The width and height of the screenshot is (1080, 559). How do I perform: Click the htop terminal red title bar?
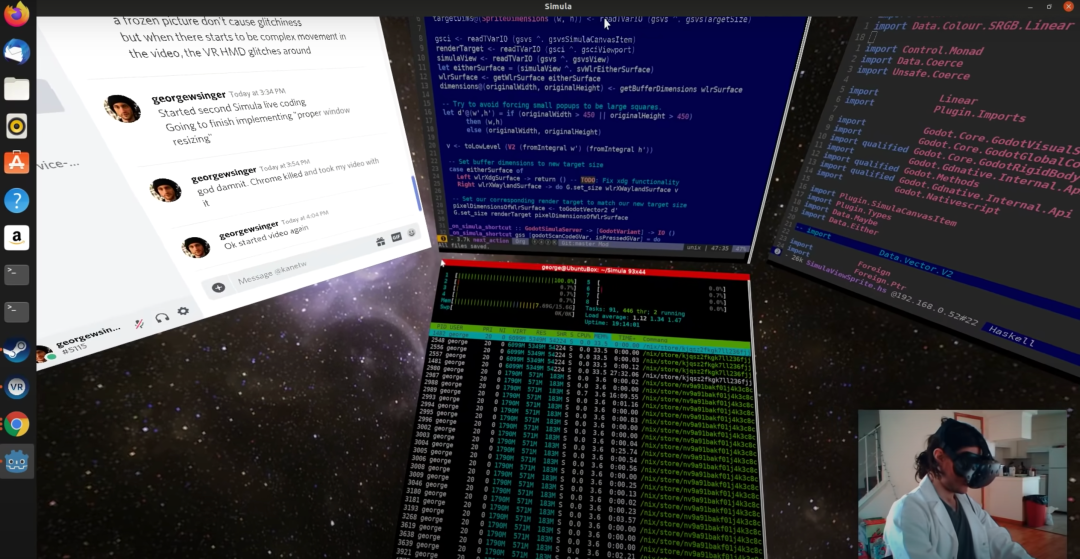[595, 269]
